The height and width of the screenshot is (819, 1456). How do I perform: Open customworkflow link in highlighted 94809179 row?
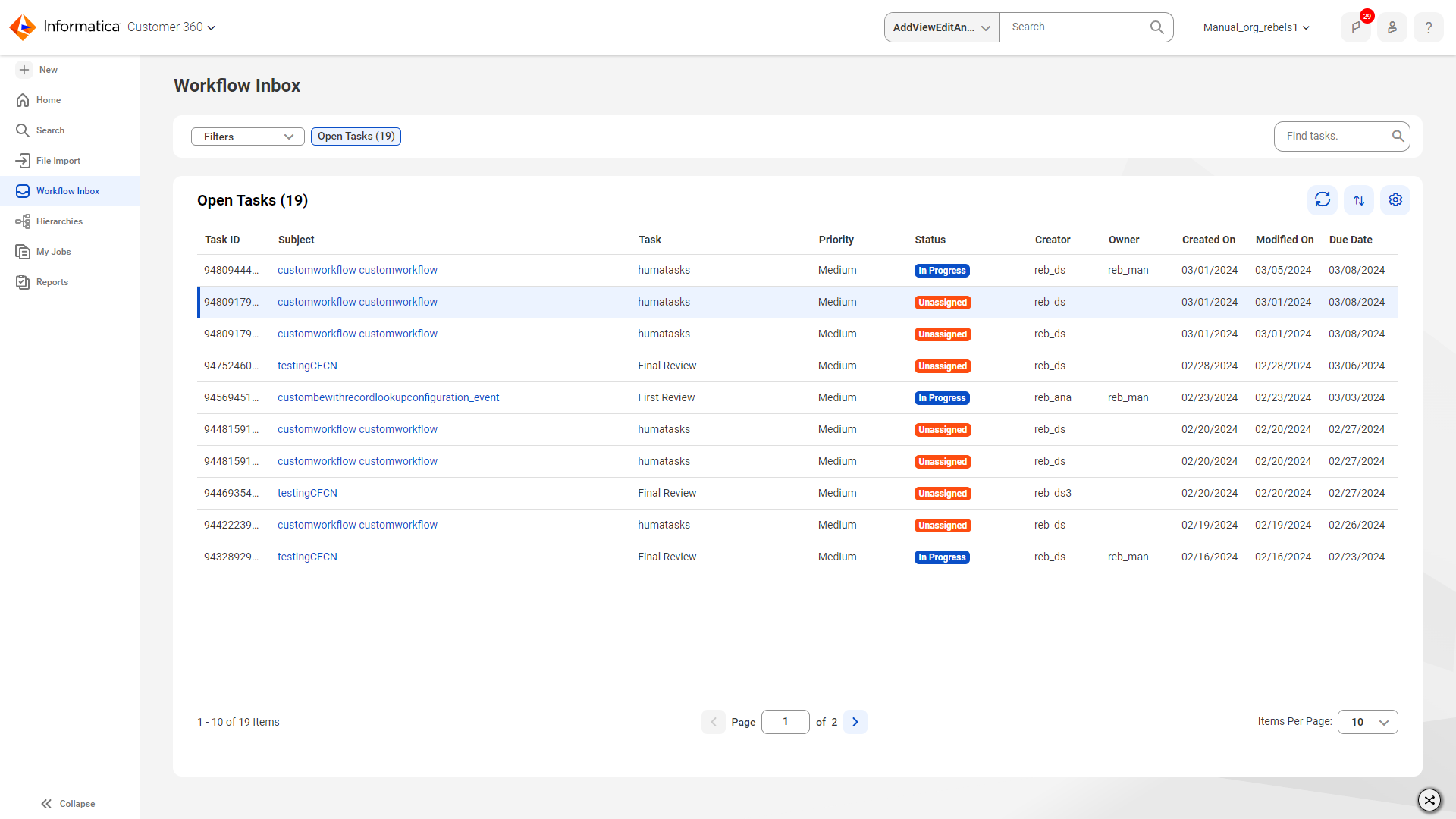(357, 303)
